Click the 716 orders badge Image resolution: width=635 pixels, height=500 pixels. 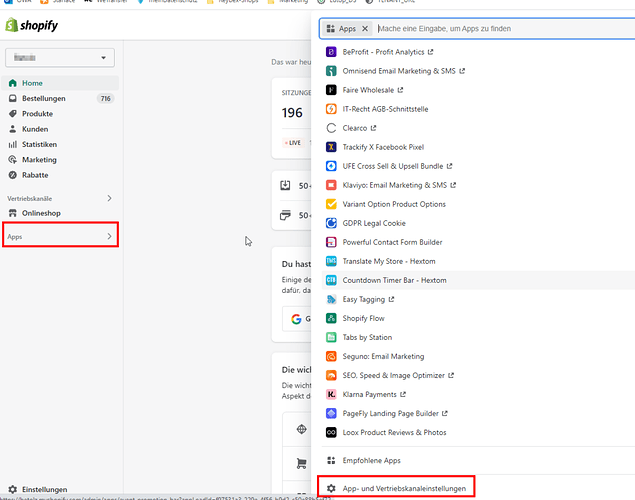coord(106,98)
